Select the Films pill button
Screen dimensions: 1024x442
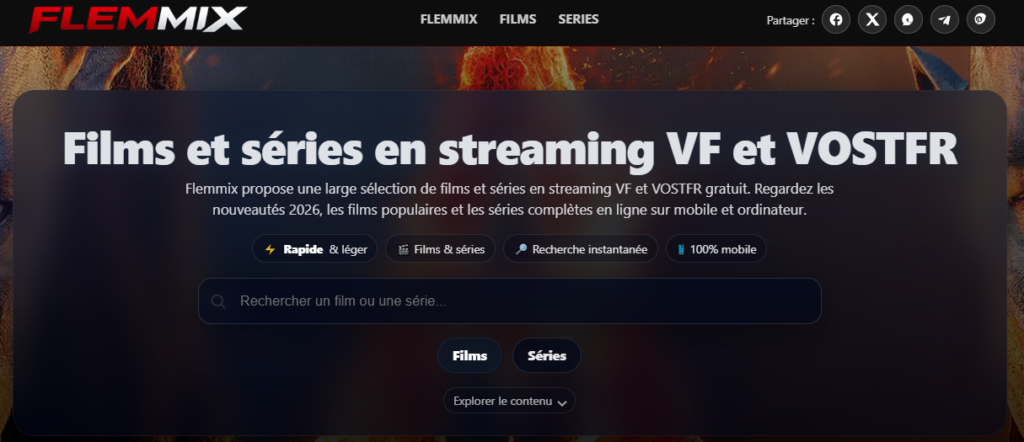tap(470, 356)
